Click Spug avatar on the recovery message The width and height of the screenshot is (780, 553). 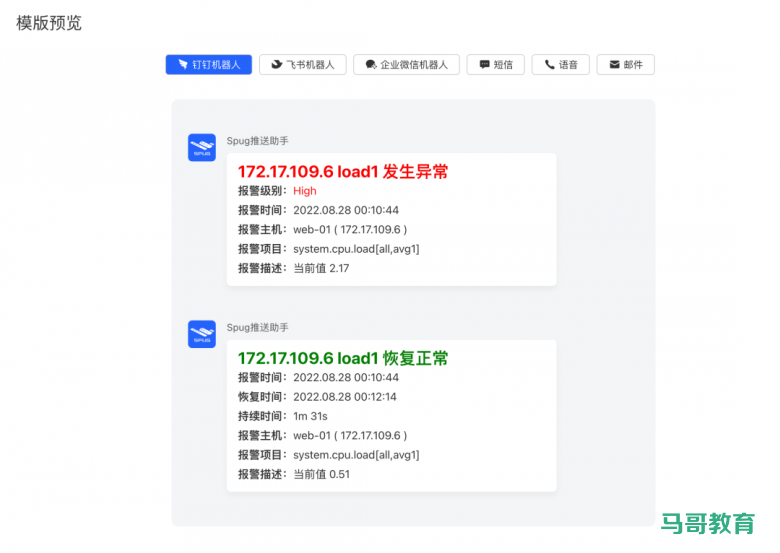click(202, 334)
